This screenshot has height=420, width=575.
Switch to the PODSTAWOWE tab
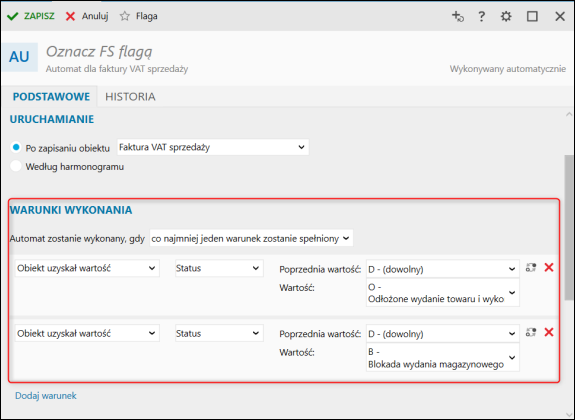[51, 96]
